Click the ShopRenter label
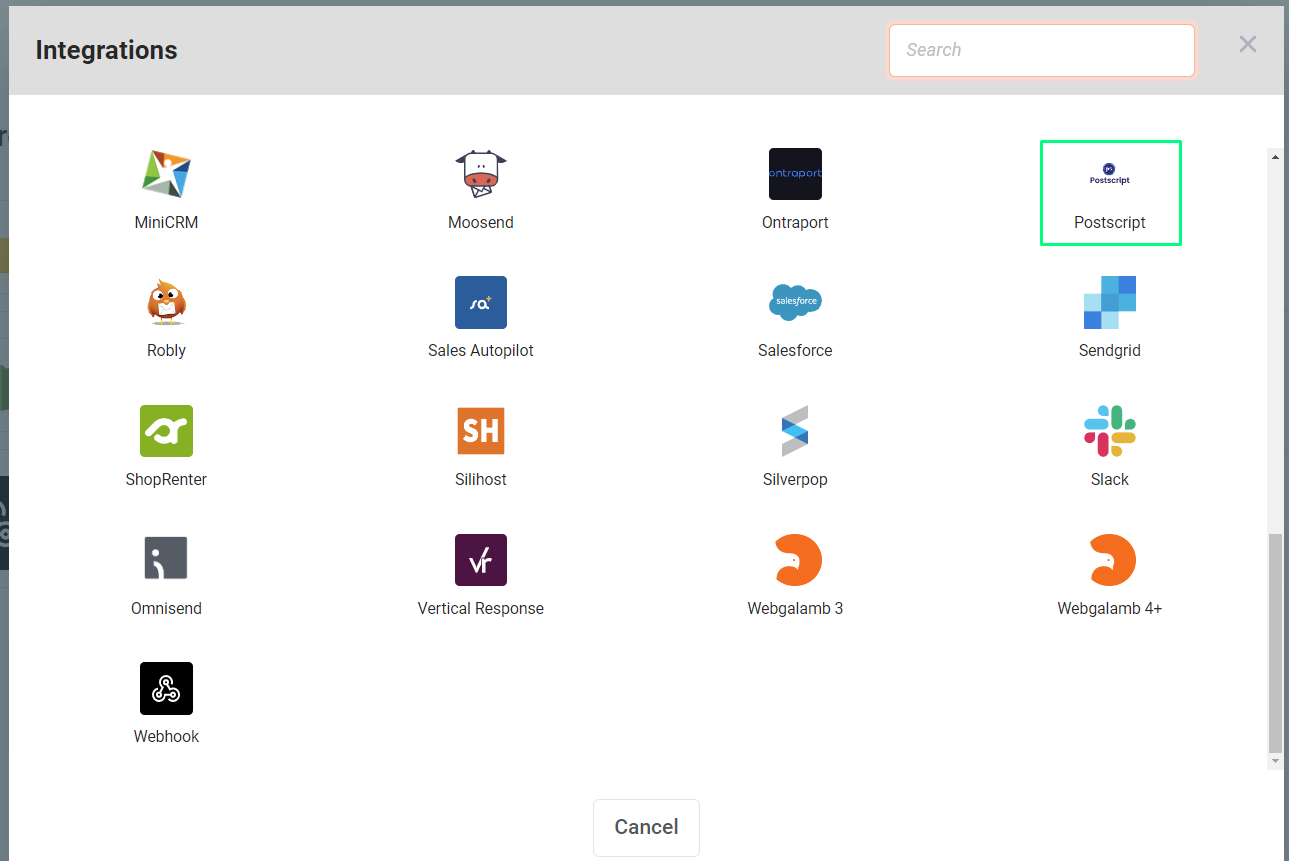1289x861 pixels. click(166, 479)
